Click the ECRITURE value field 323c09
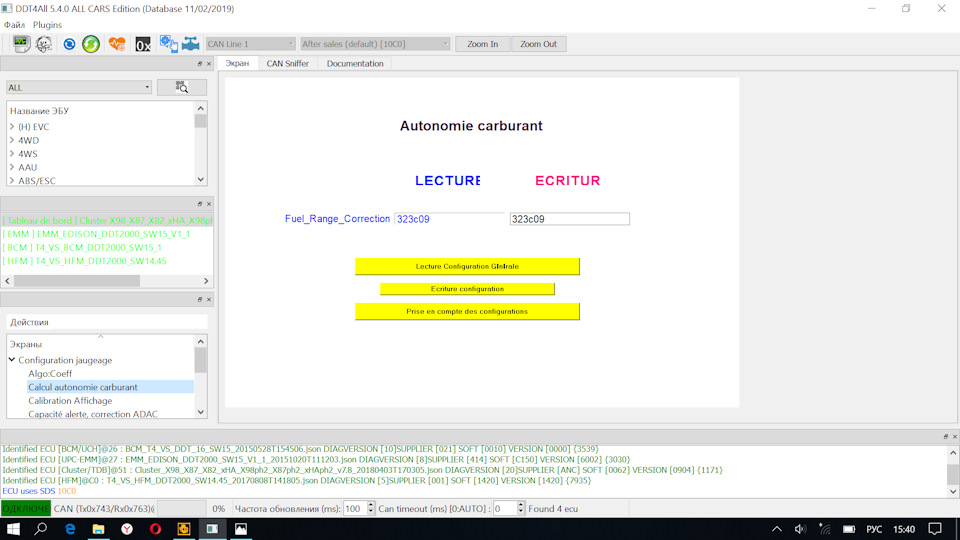This screenshot has width=960, height=540. 569,219
